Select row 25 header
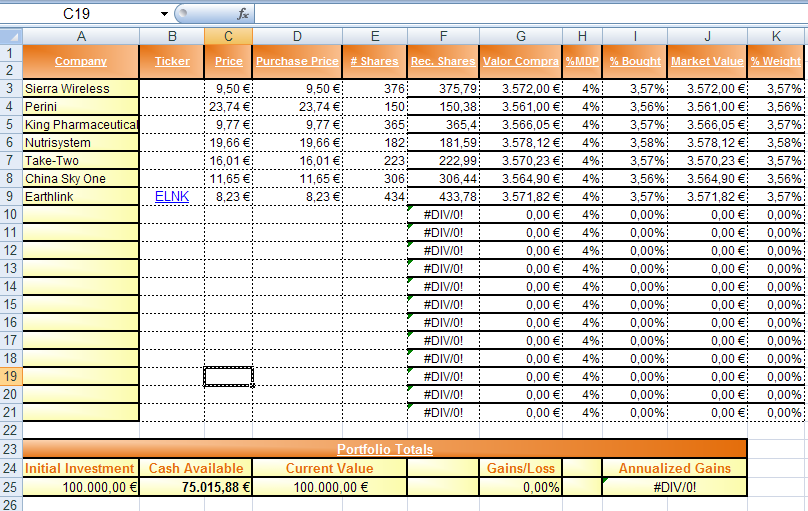The image size is (808, 511). pos(11,487)
